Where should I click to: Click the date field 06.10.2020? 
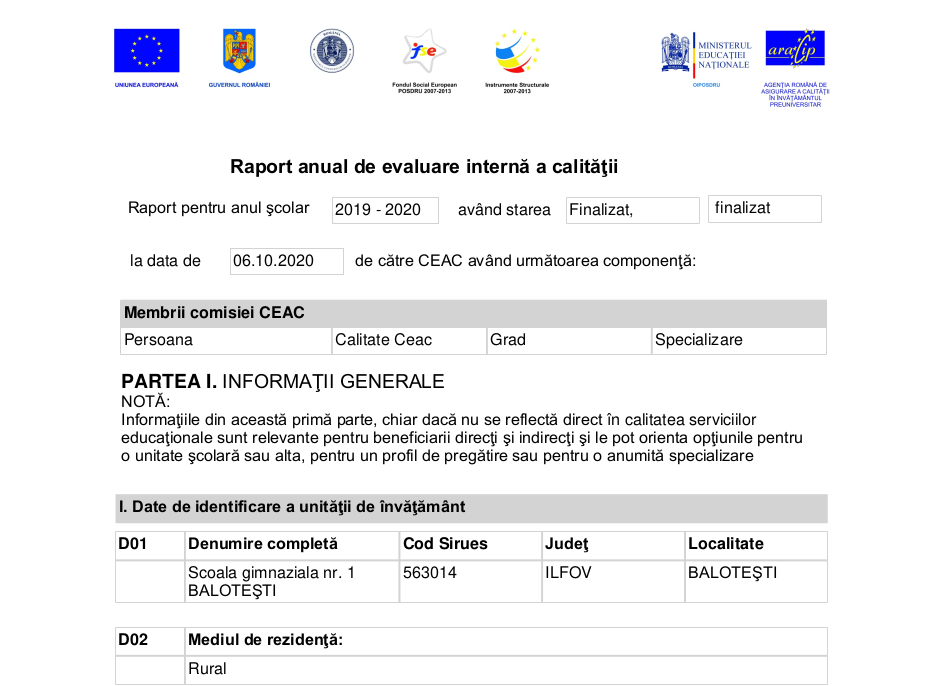[287, 261]
